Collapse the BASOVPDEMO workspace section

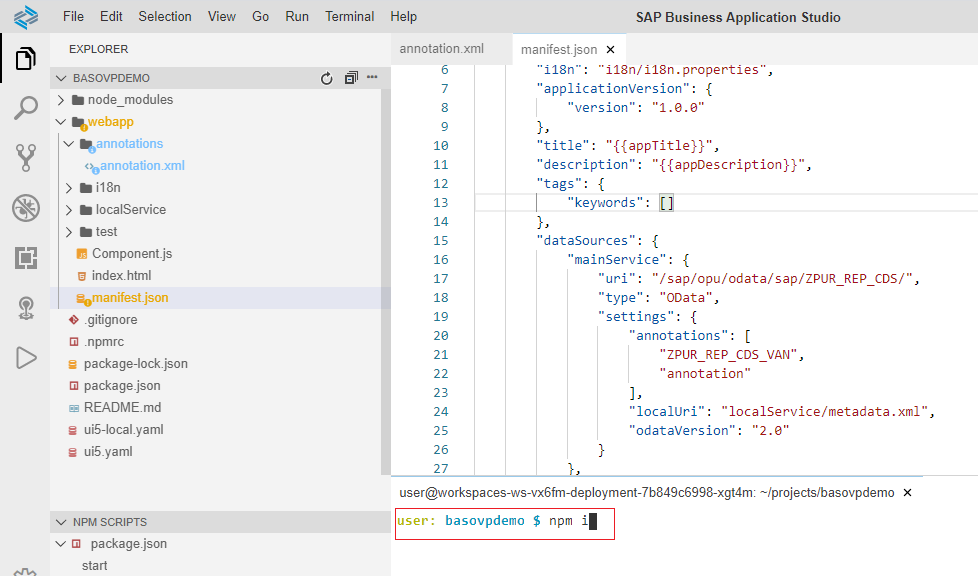tap(61, 78)
